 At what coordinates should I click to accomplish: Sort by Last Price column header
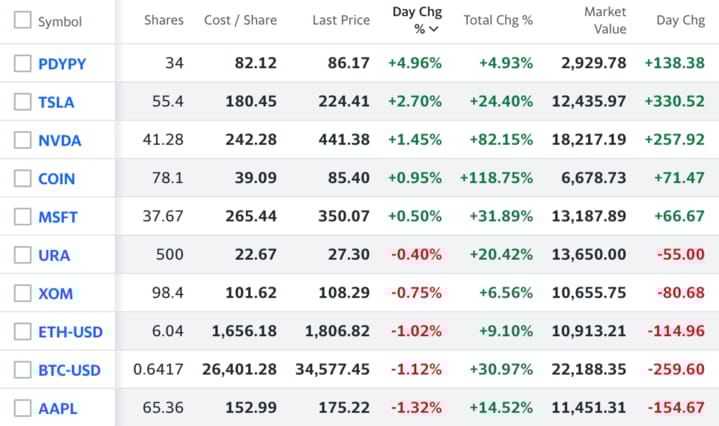[x=341, y=20]
